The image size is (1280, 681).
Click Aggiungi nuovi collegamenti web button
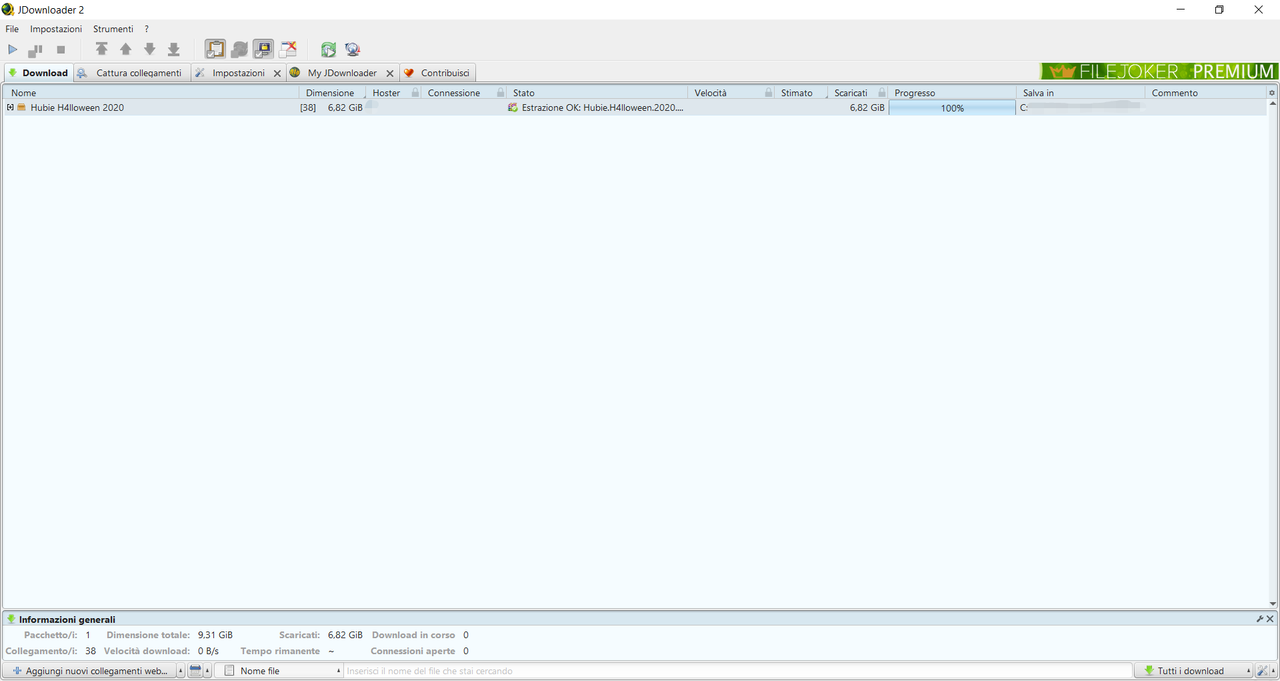tap(89, 671)
